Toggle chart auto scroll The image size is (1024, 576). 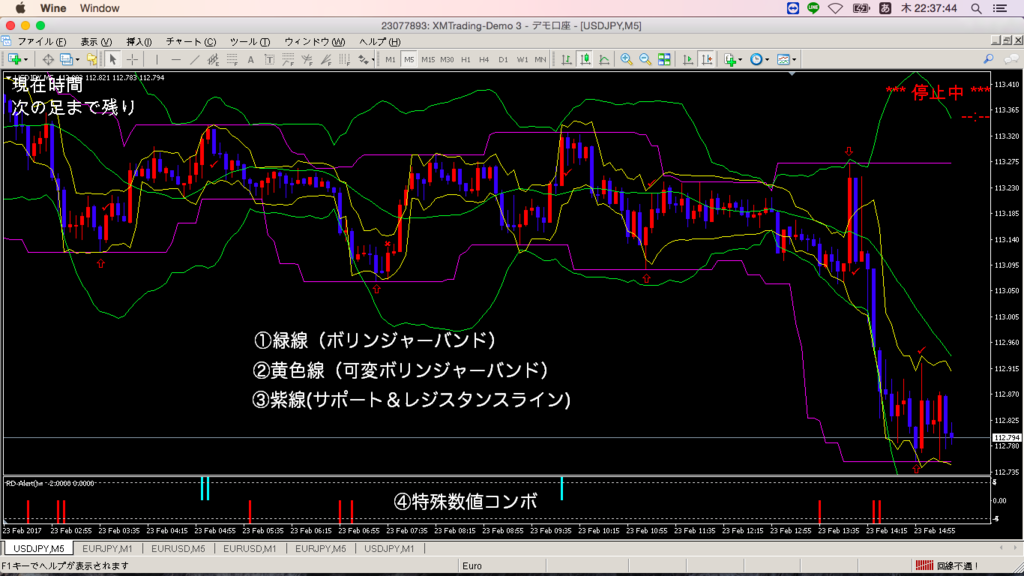(688, 59)
